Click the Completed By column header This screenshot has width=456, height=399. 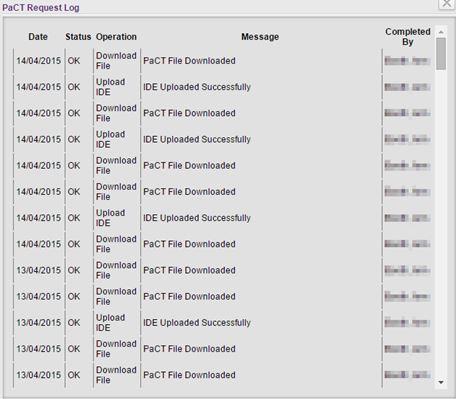point(408,37)
